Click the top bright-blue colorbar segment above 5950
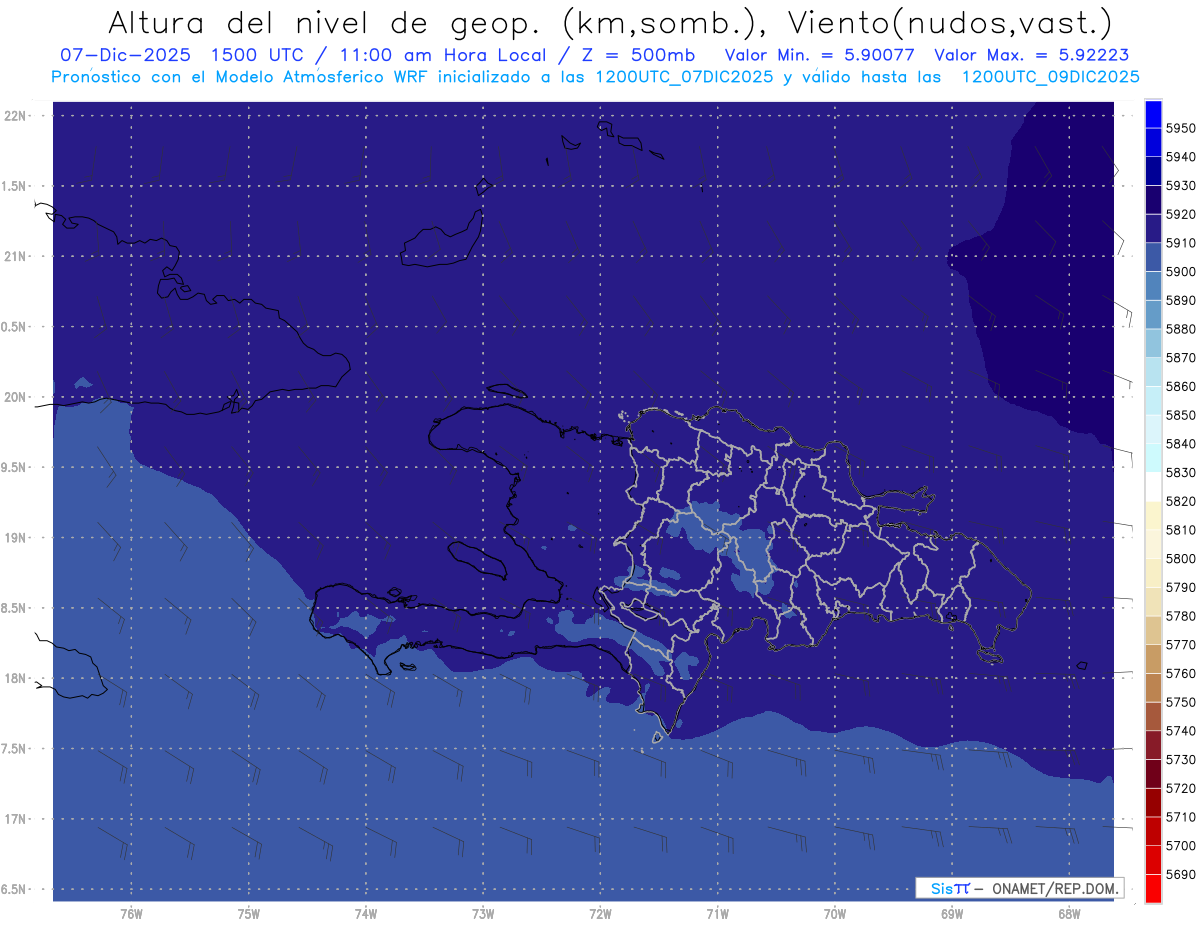1200x927 pixels. click(1153, 114)
